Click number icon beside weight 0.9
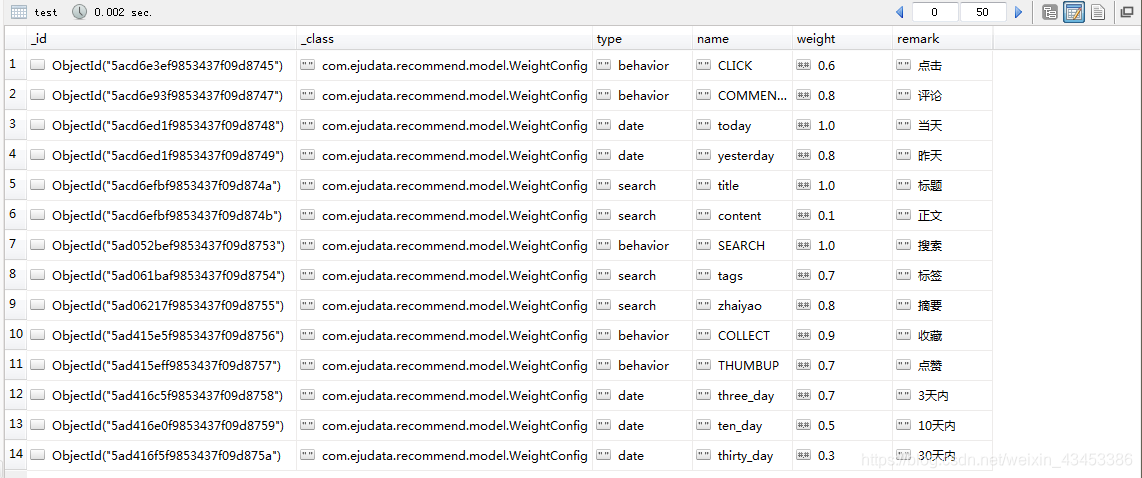1142x478 pixels. [x=803, y=336]
